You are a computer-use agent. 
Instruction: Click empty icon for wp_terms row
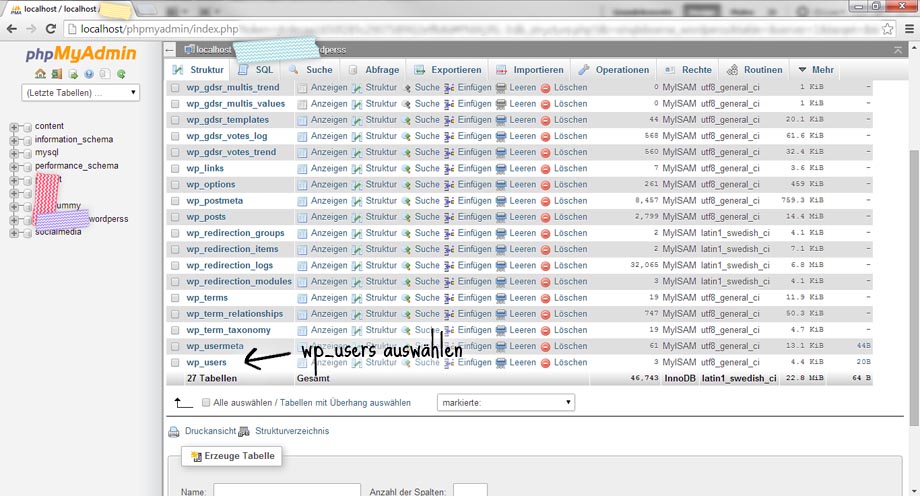click(x=500, y=298)
